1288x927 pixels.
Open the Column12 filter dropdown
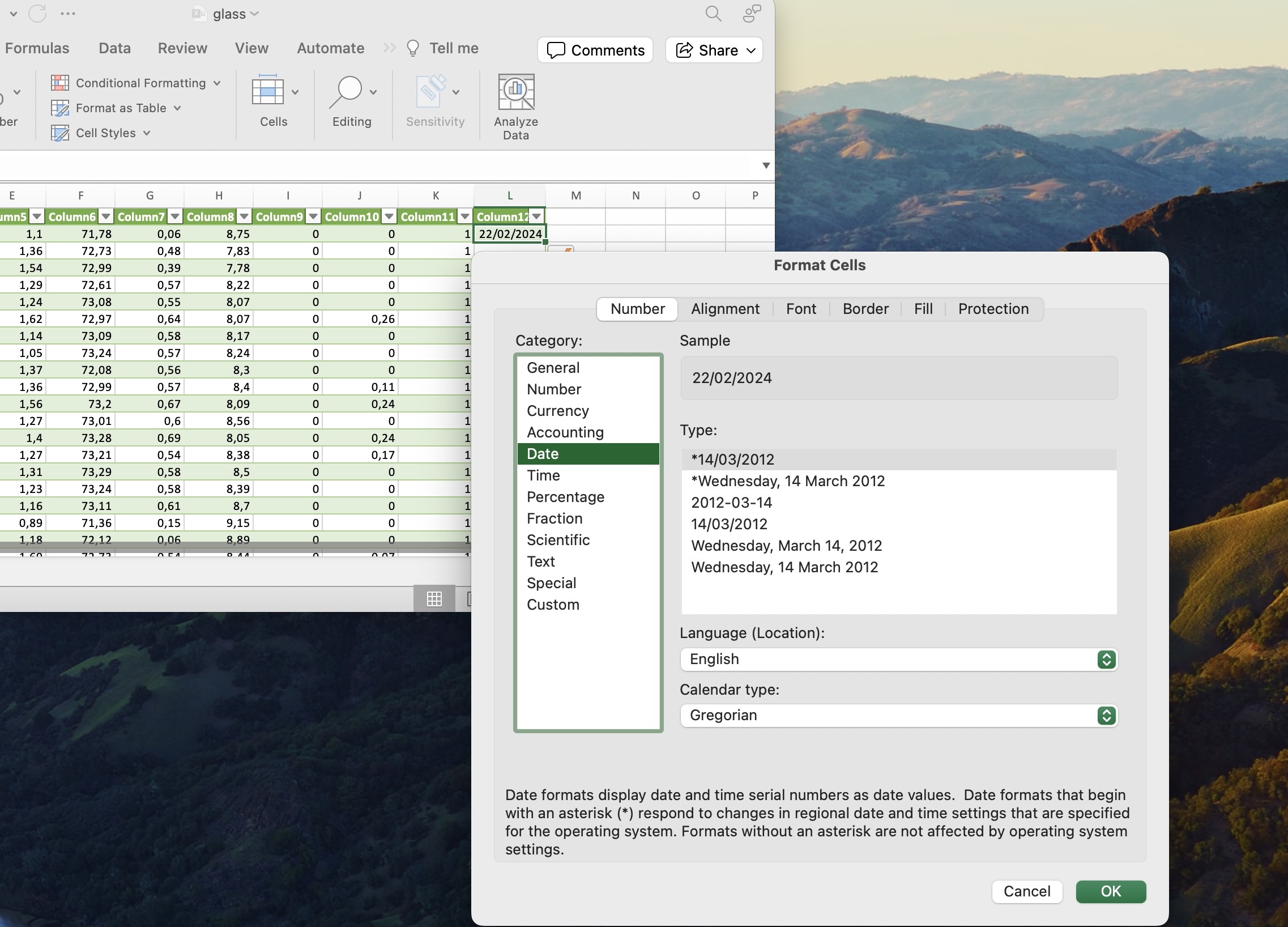[x=537, y=216]
